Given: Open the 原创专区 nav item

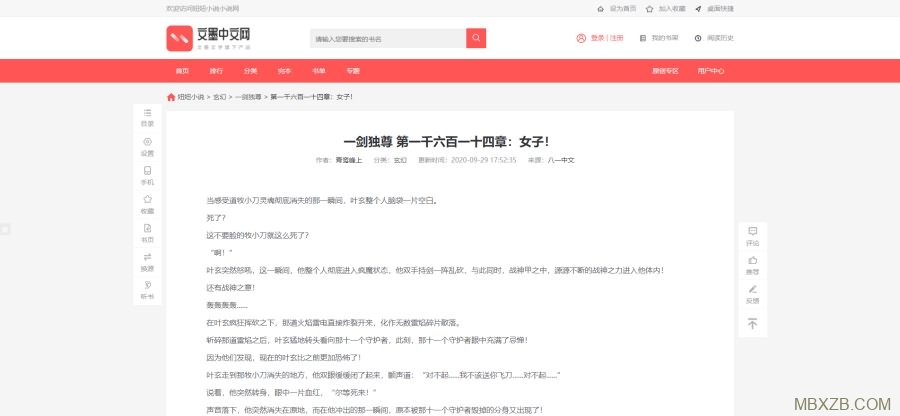Looking at the screenshot, I should click(x=665, y=71).
